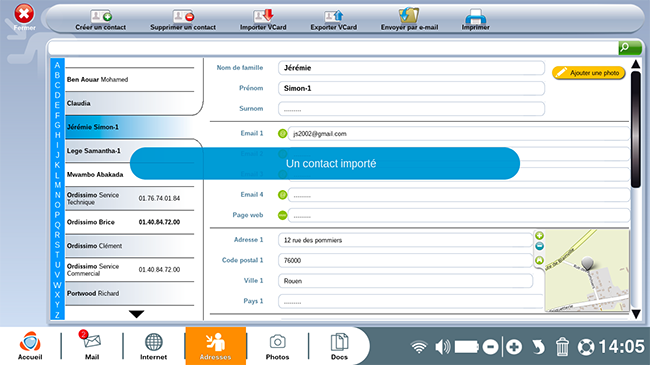Screen dimensions: 650x365
Task: Click the Pays 1 field
Action: pos(410,301)
